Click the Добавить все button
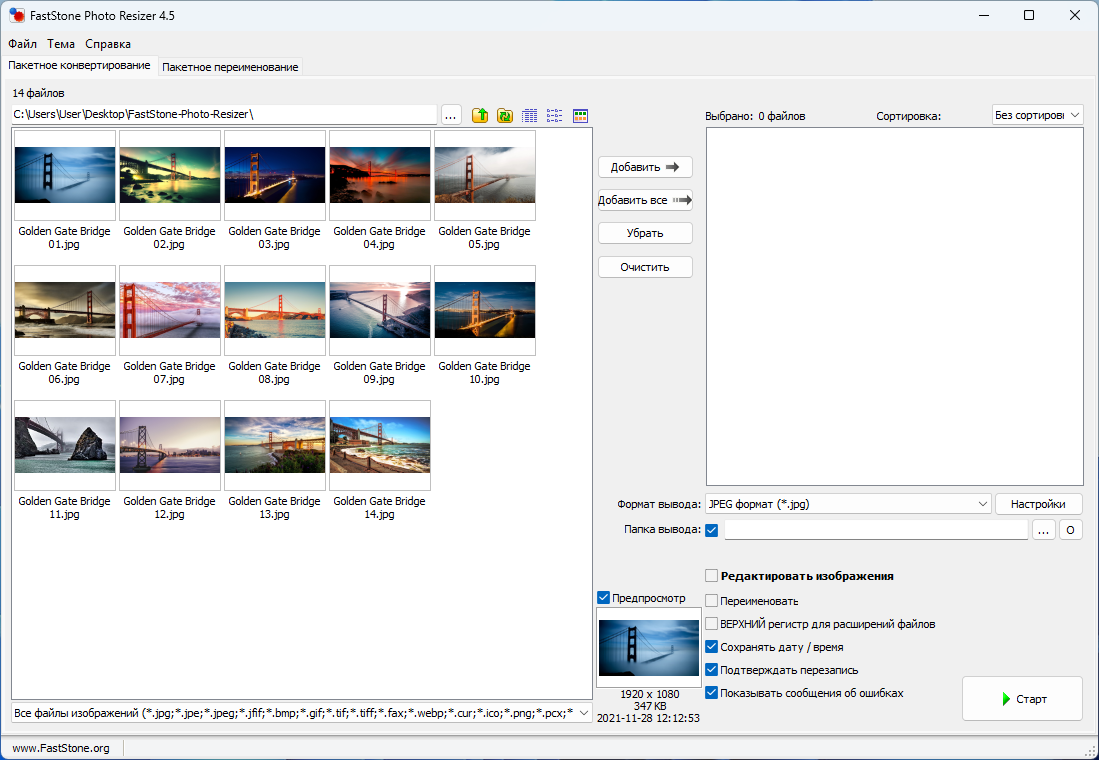 pos(645,200)
